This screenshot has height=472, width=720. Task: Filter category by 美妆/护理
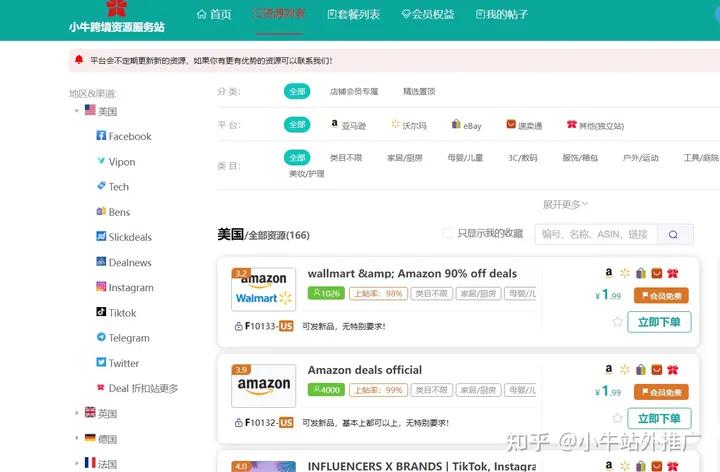tap(307, 174)
